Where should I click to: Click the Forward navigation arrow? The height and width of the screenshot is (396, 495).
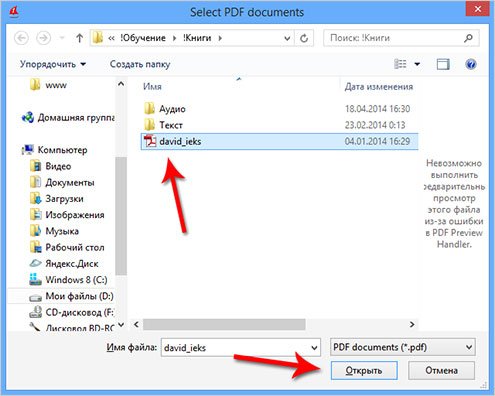43,38
